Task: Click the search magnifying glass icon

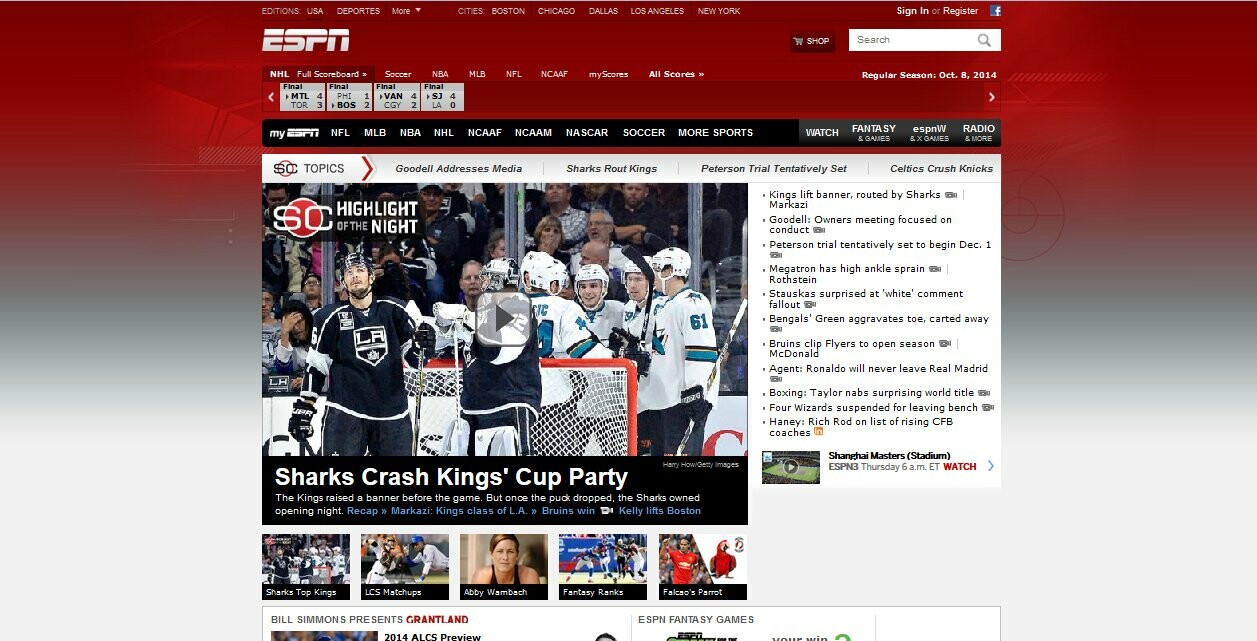Action: pos(984,40)
